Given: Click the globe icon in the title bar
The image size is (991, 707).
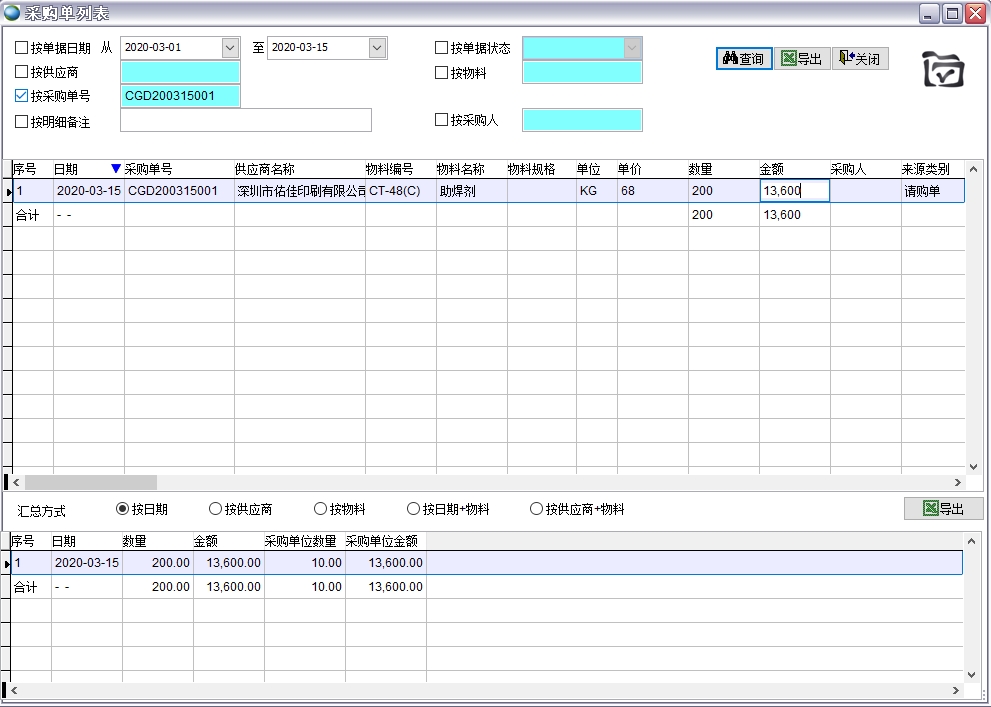Looking at the screenshot, I should coord(12,13).
